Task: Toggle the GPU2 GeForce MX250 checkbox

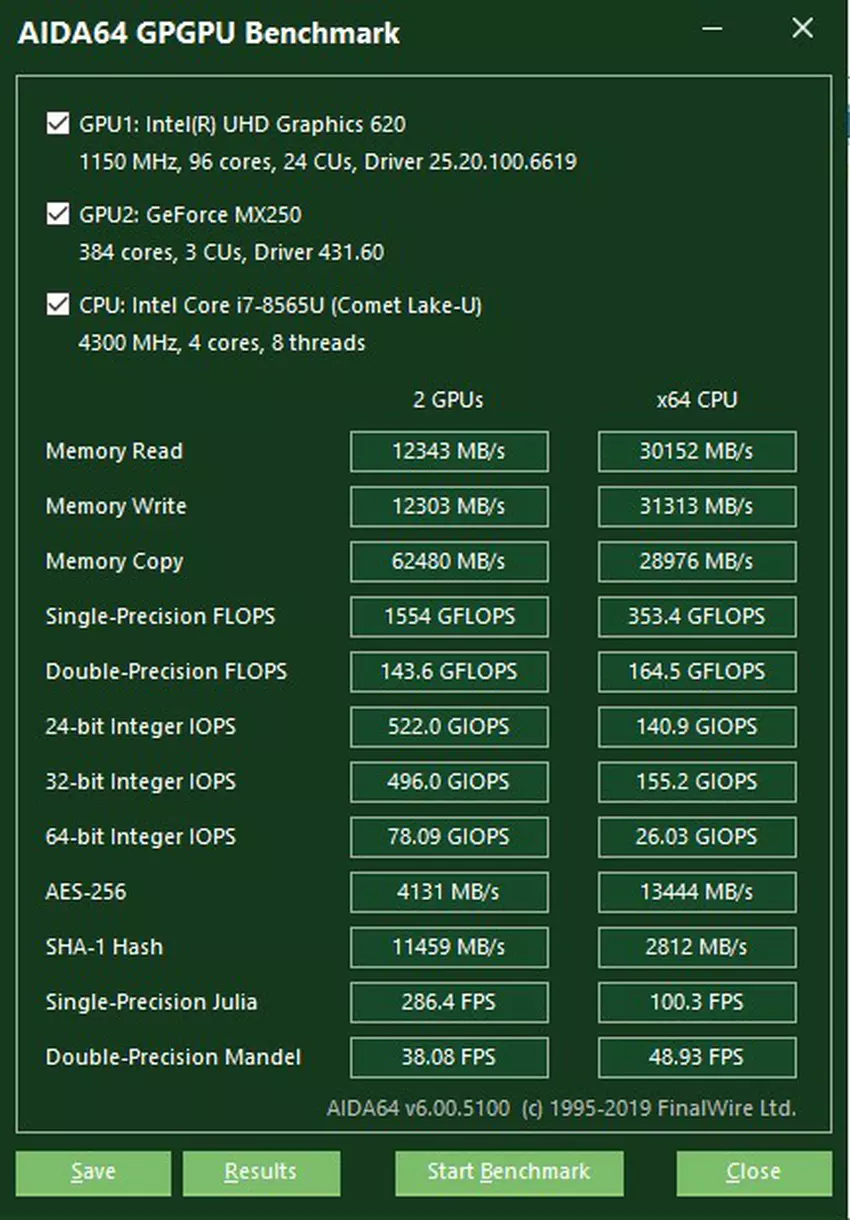Action: [x=57, y=215]
